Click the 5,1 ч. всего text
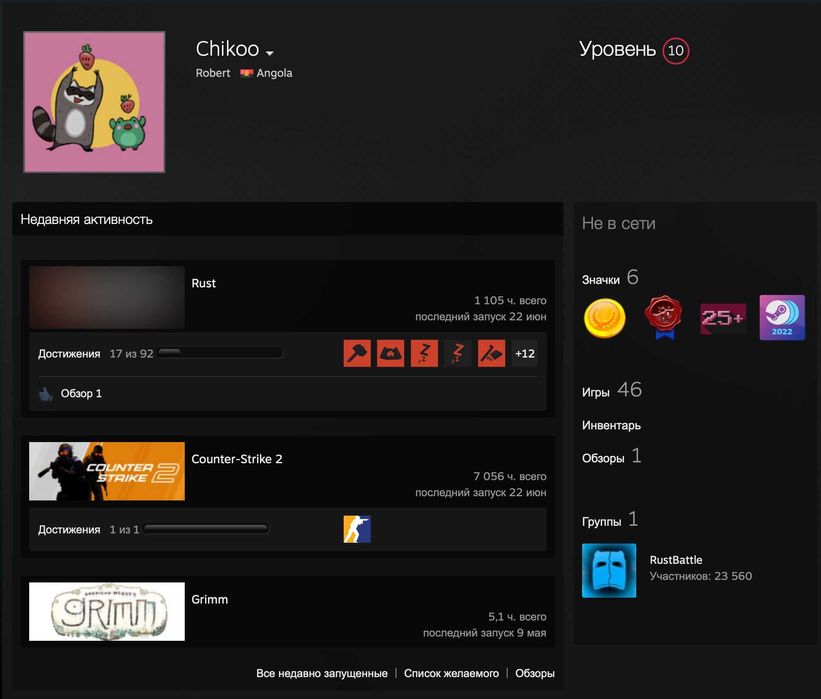The height and width of the screenshot is (699, 821). tap(517, 617)
